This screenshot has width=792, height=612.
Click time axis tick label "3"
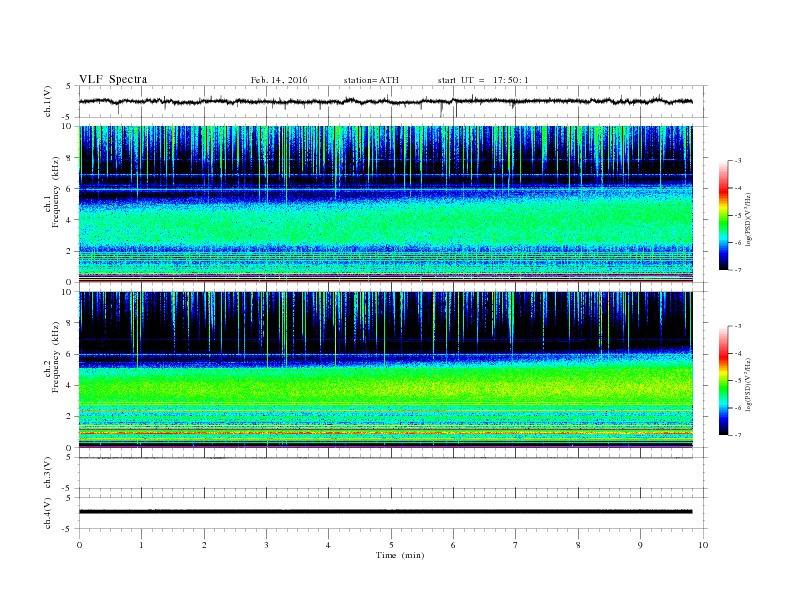point(266,545)
